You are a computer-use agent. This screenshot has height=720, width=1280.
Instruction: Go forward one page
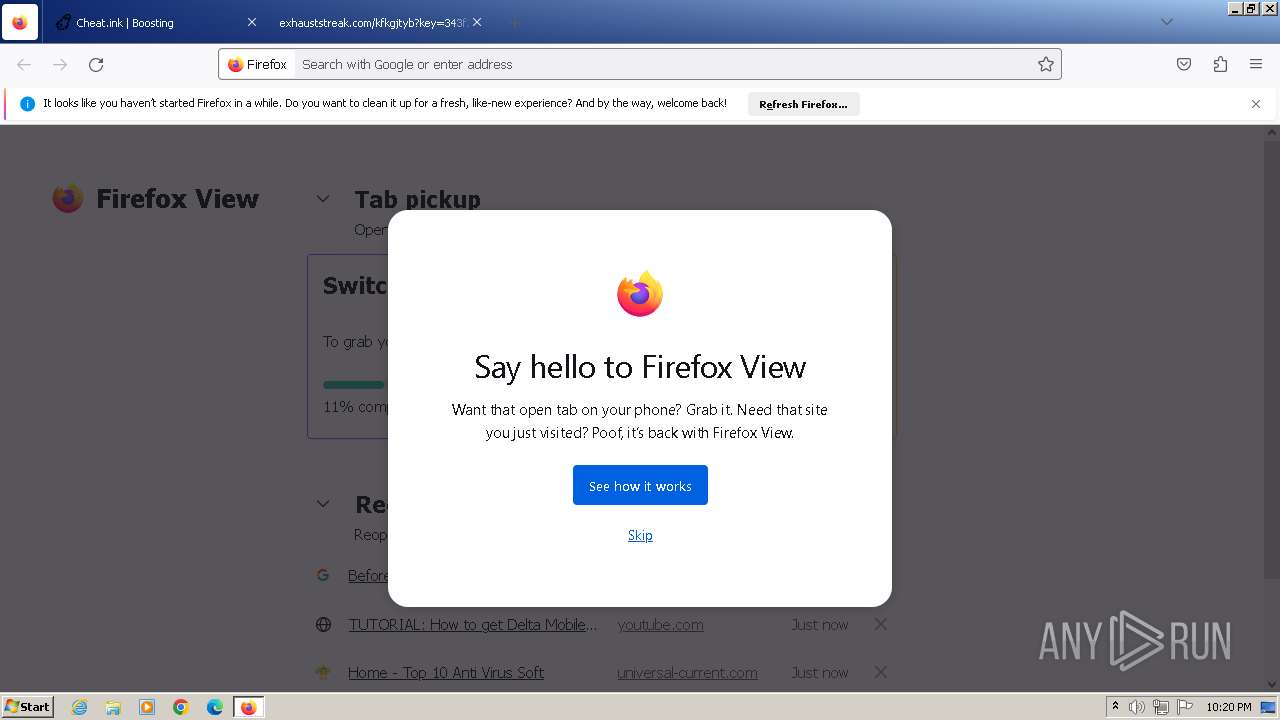point(60,64)
